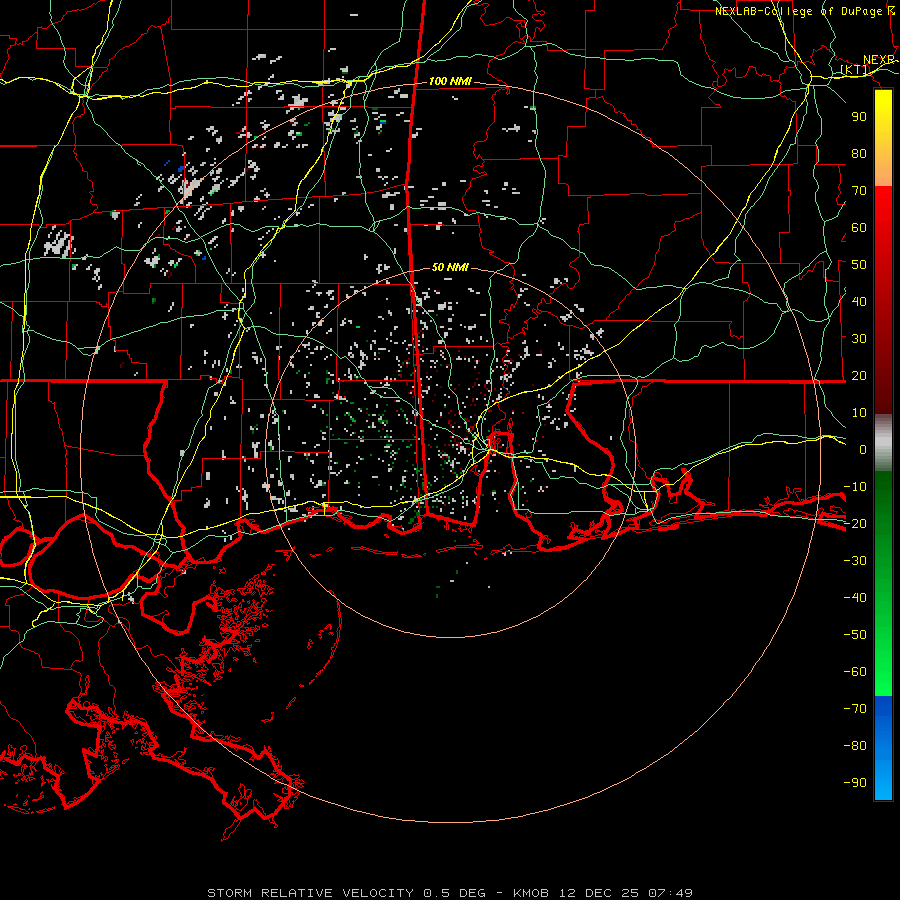Click the -30 value on velocity scale
The width and height of the screenshot is (900, 900).
(x=855, y=561)
